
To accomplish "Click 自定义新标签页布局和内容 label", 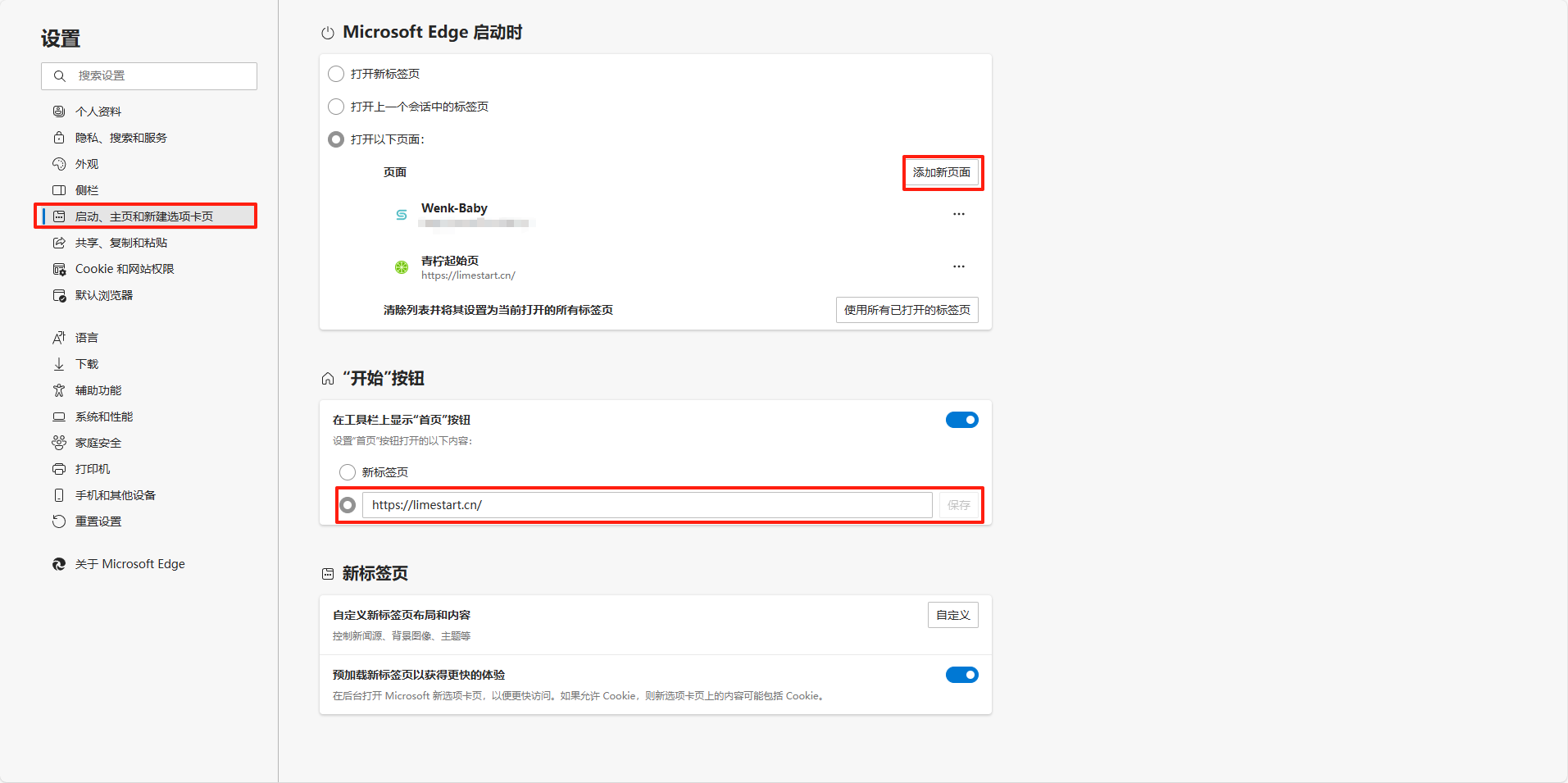I will pos(402,615).
